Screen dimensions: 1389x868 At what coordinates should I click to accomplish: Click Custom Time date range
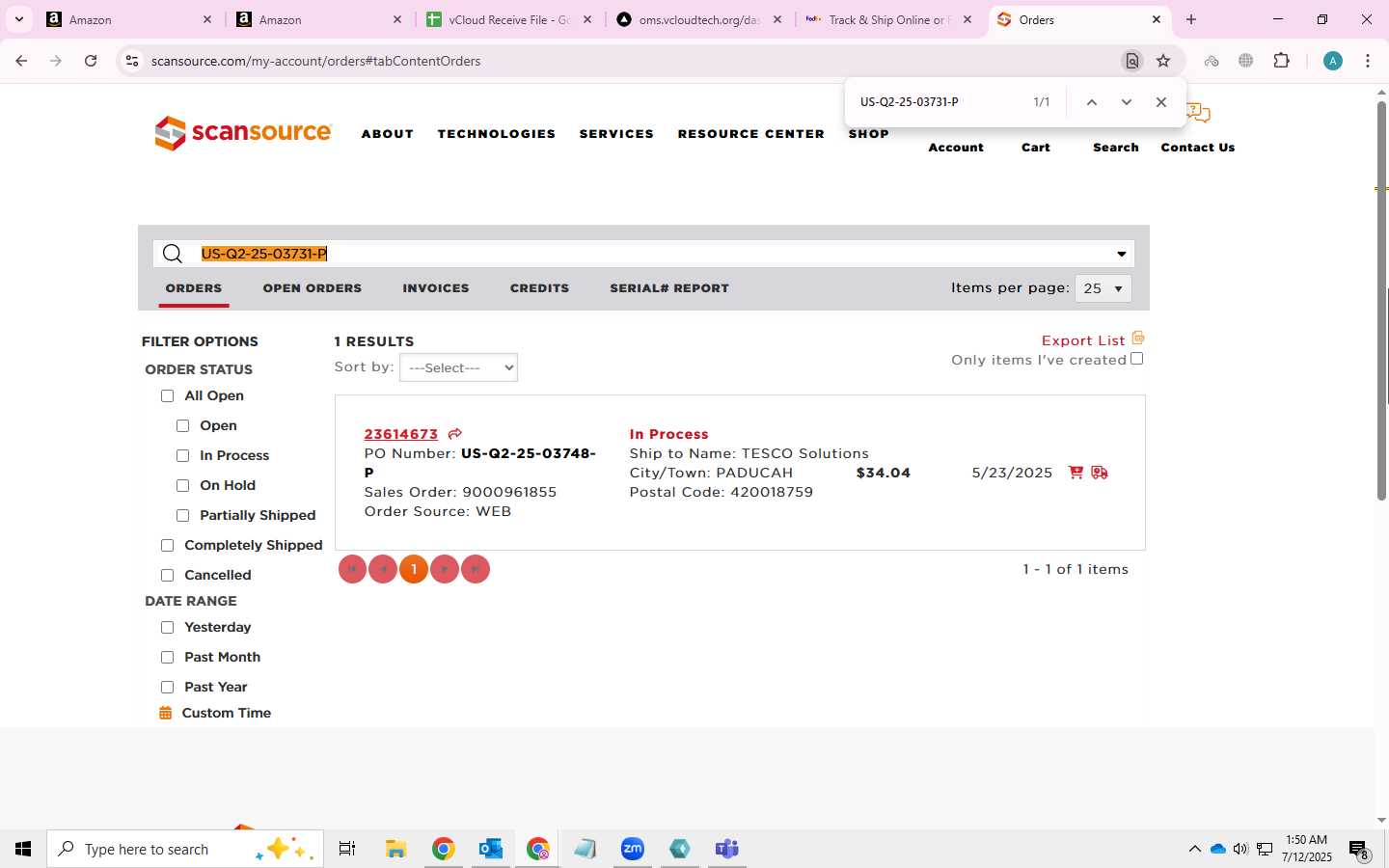coord(227,713)
